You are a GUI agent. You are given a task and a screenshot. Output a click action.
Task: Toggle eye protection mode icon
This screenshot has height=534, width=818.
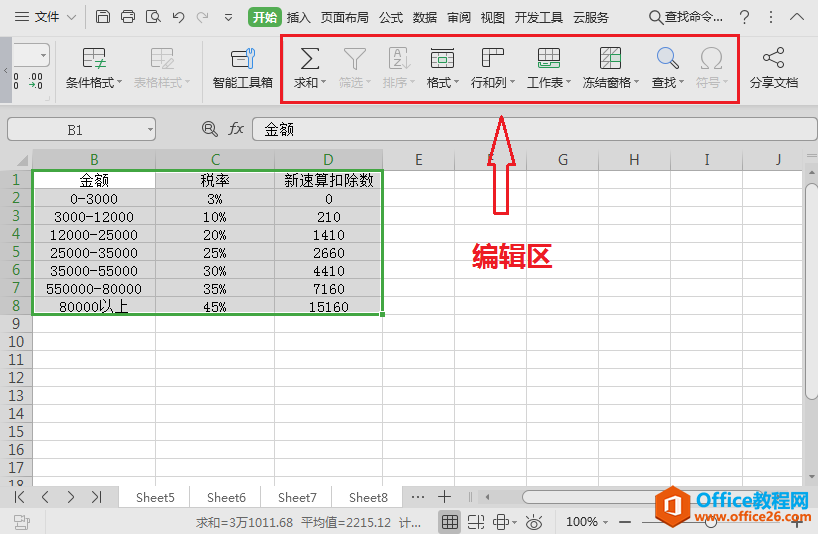(x=534, y=521)
